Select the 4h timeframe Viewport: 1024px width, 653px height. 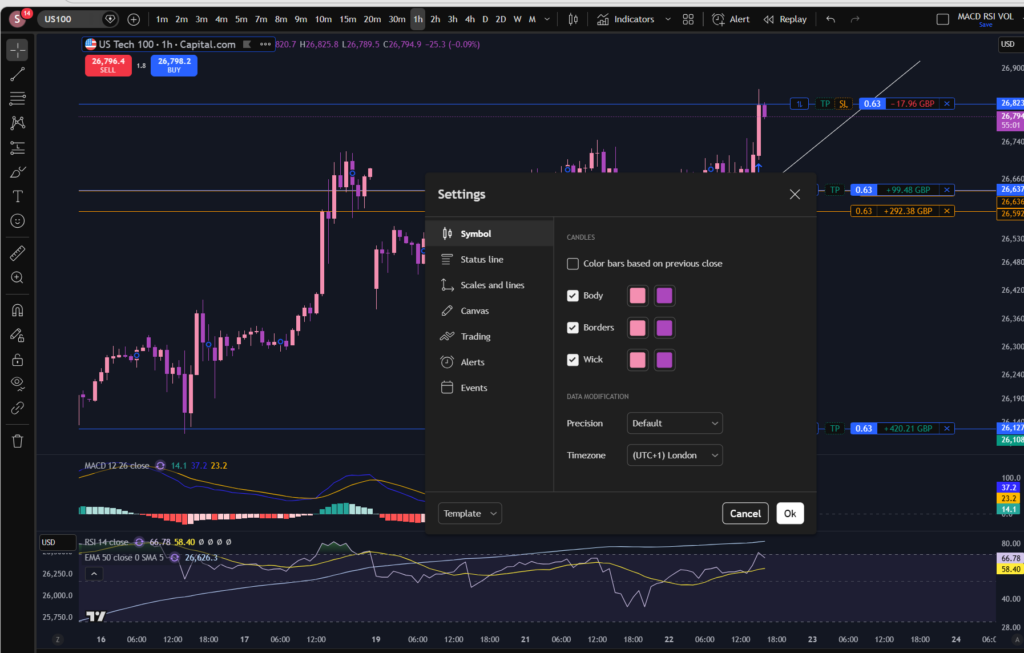click(x=470, y=19)
